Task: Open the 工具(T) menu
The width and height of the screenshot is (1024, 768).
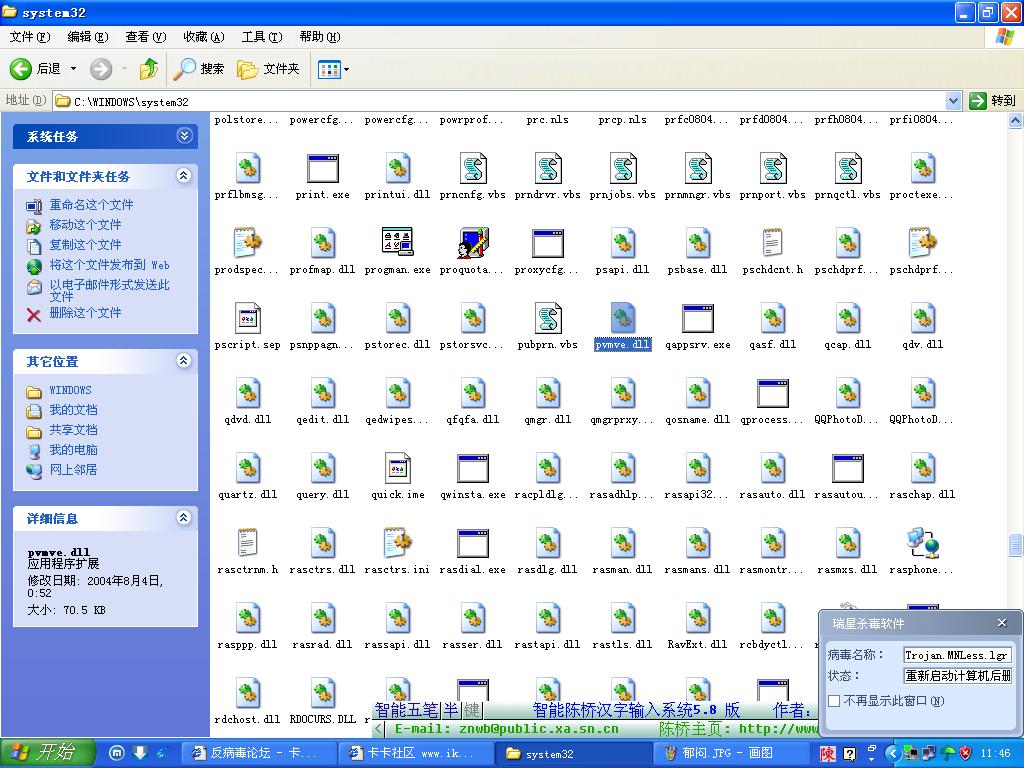Action: click(x=261, y=37)
